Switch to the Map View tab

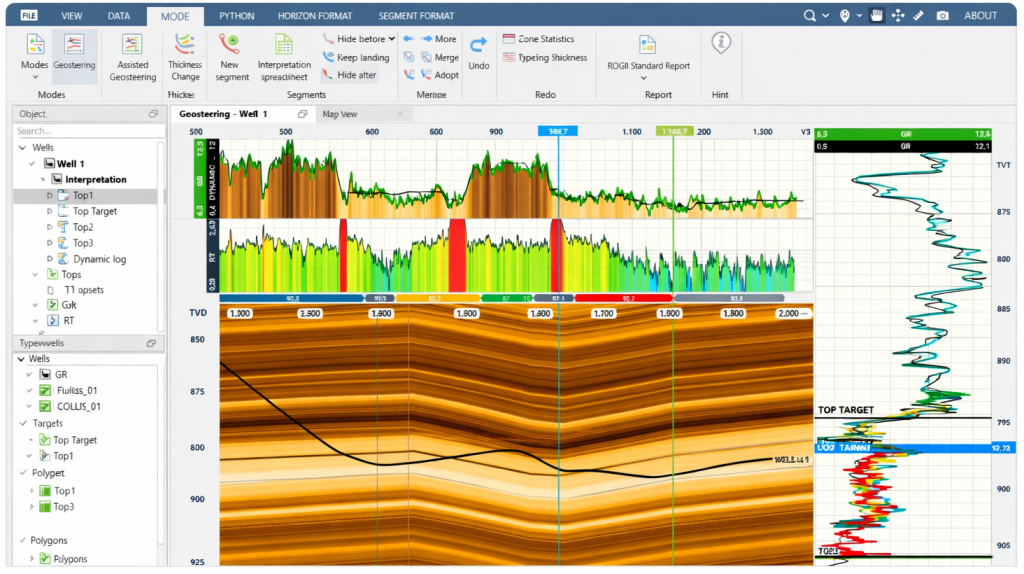[x=340, y=114]
